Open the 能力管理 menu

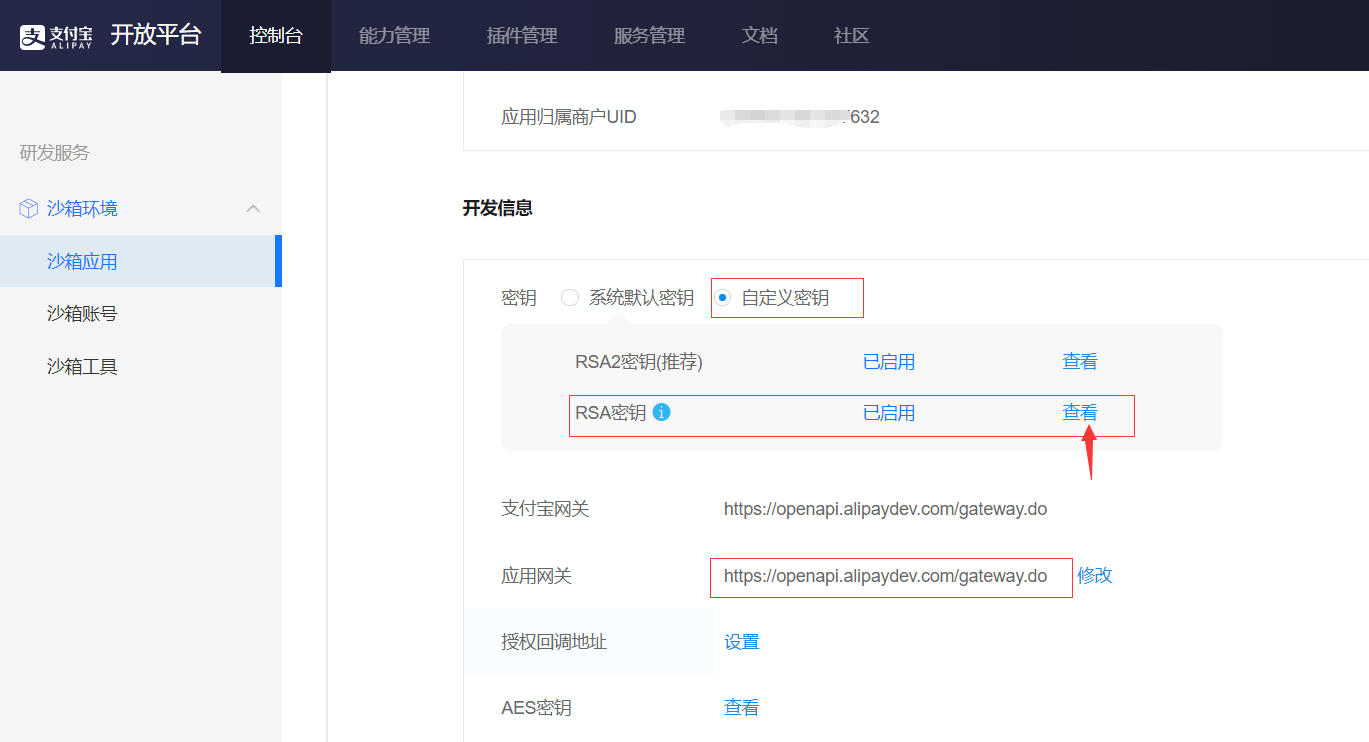pos(394,36)
